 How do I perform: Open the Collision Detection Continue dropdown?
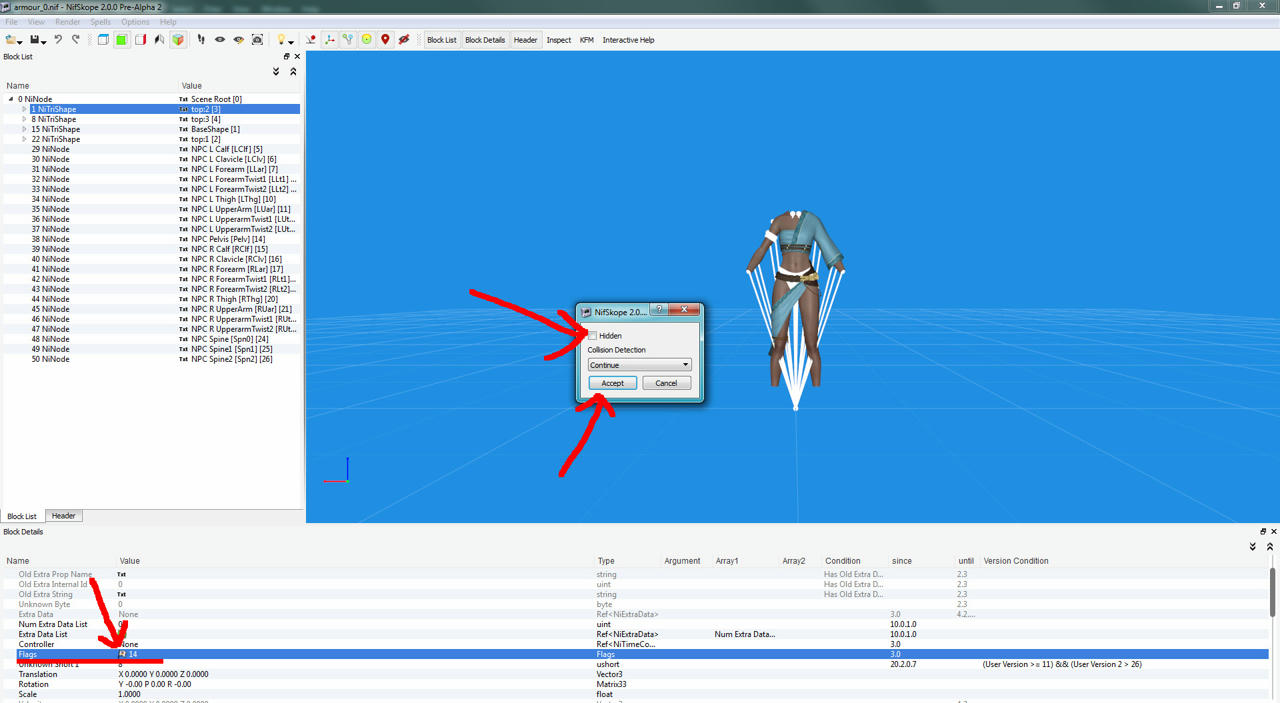639,365
